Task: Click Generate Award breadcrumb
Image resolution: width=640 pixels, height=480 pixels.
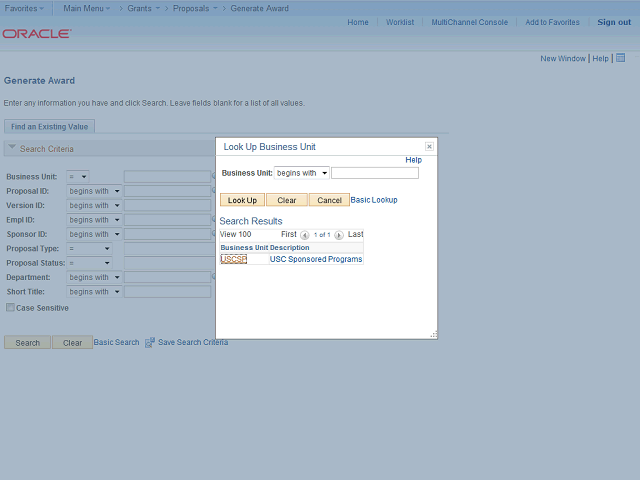Action: (x=260, y=8)
